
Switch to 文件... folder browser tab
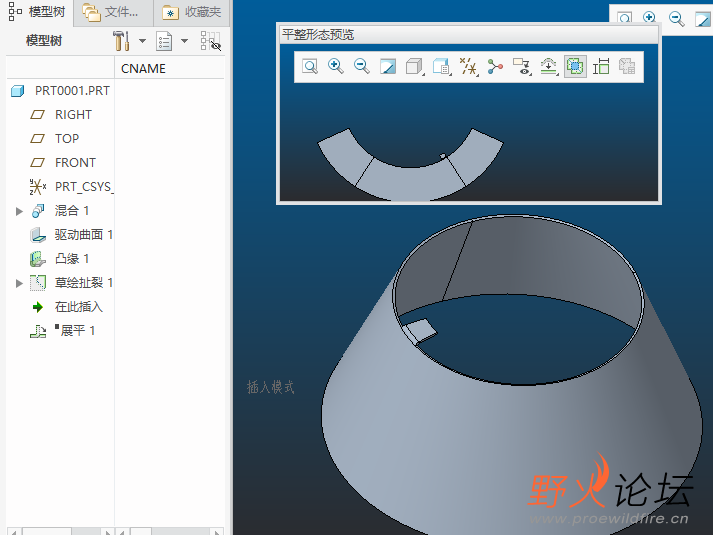(x=112, y=12)
